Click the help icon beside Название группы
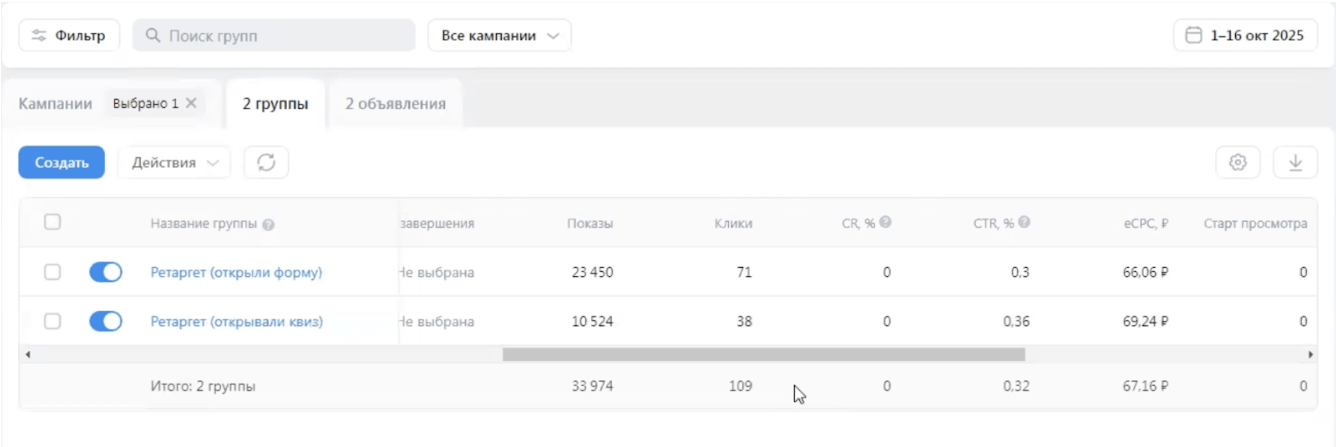This screenshot has width=1336, height=447. click(269, 224)
